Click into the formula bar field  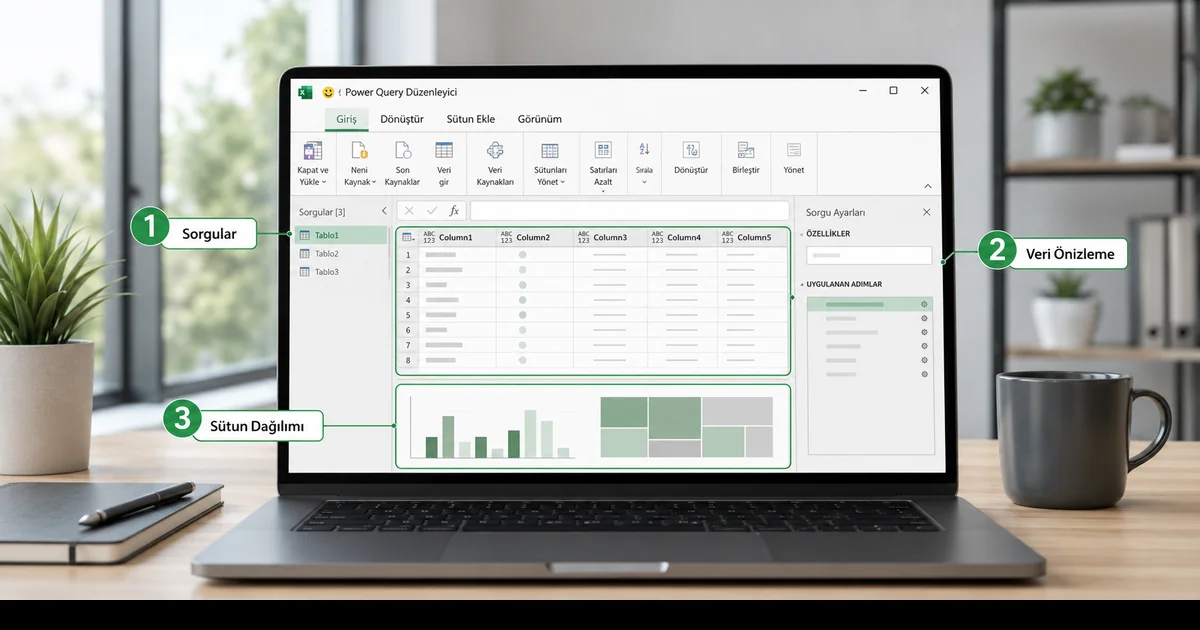click(x=628, y=211)
